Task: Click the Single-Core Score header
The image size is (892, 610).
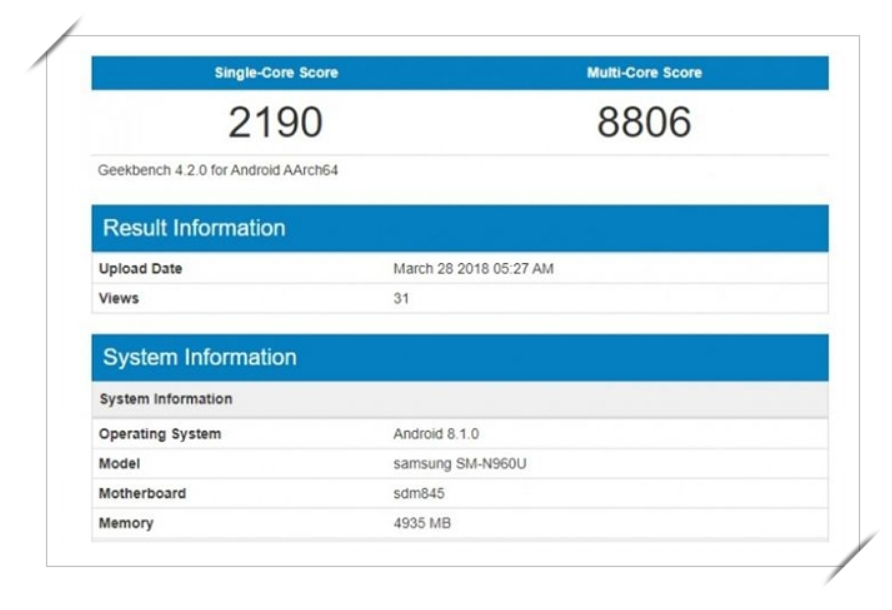Action: click(x=276, y=73)
